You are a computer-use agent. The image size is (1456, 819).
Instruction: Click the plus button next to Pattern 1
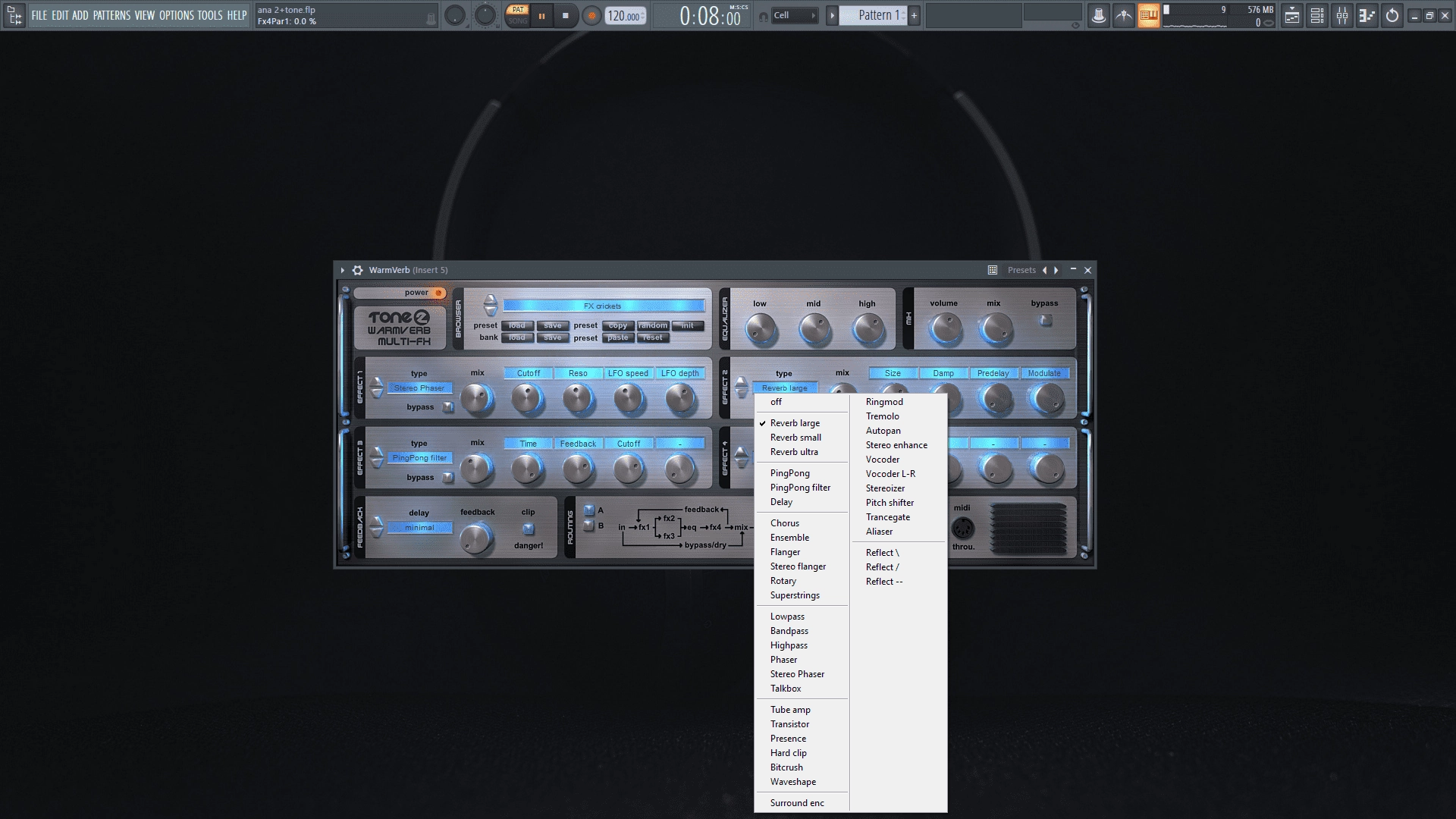pos(915,15)
